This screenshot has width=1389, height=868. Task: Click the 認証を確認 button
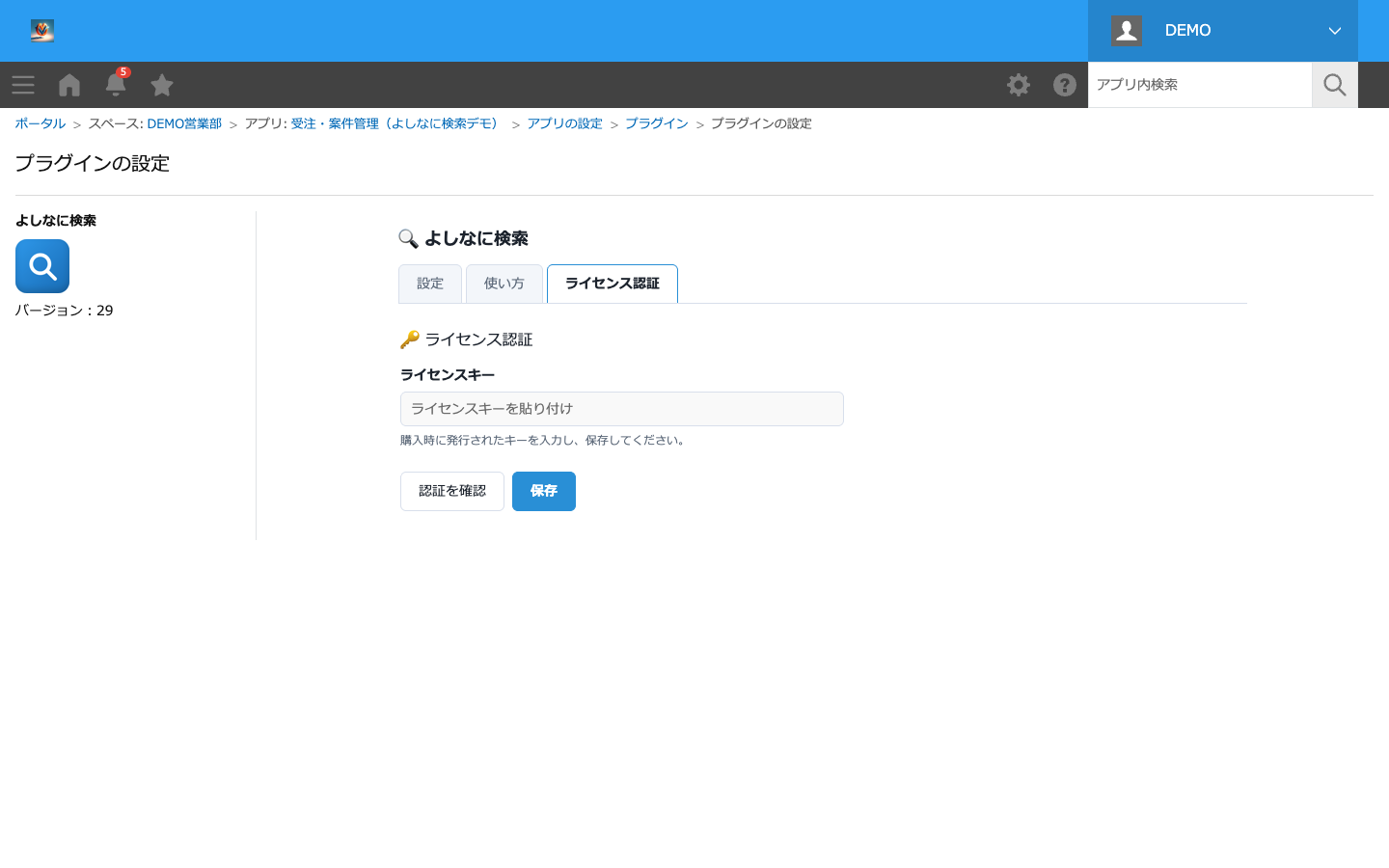click(452, 491)
